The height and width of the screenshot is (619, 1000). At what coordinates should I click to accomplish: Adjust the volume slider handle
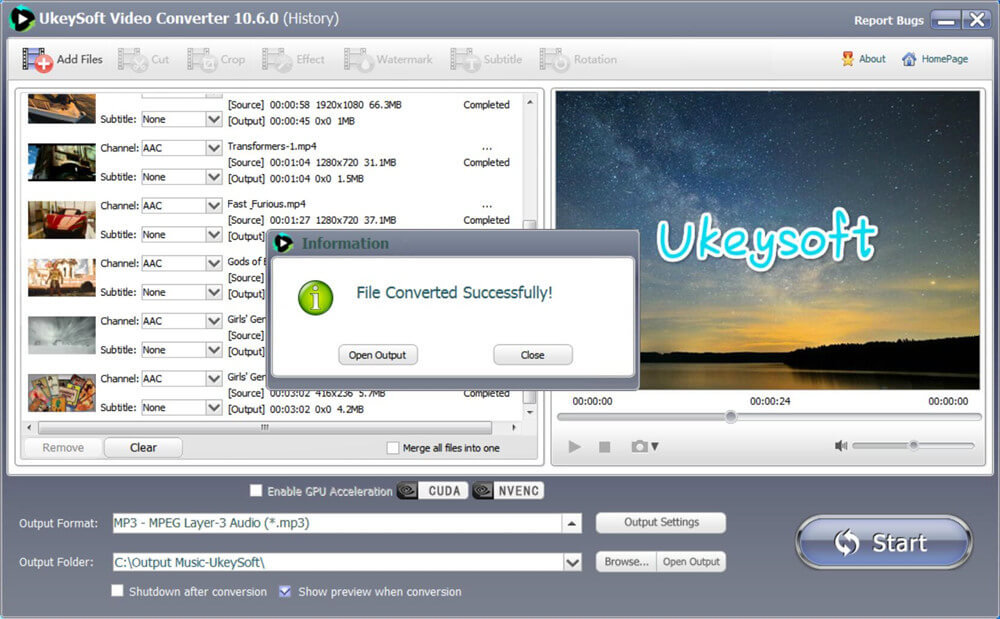(x=913, y=445)
